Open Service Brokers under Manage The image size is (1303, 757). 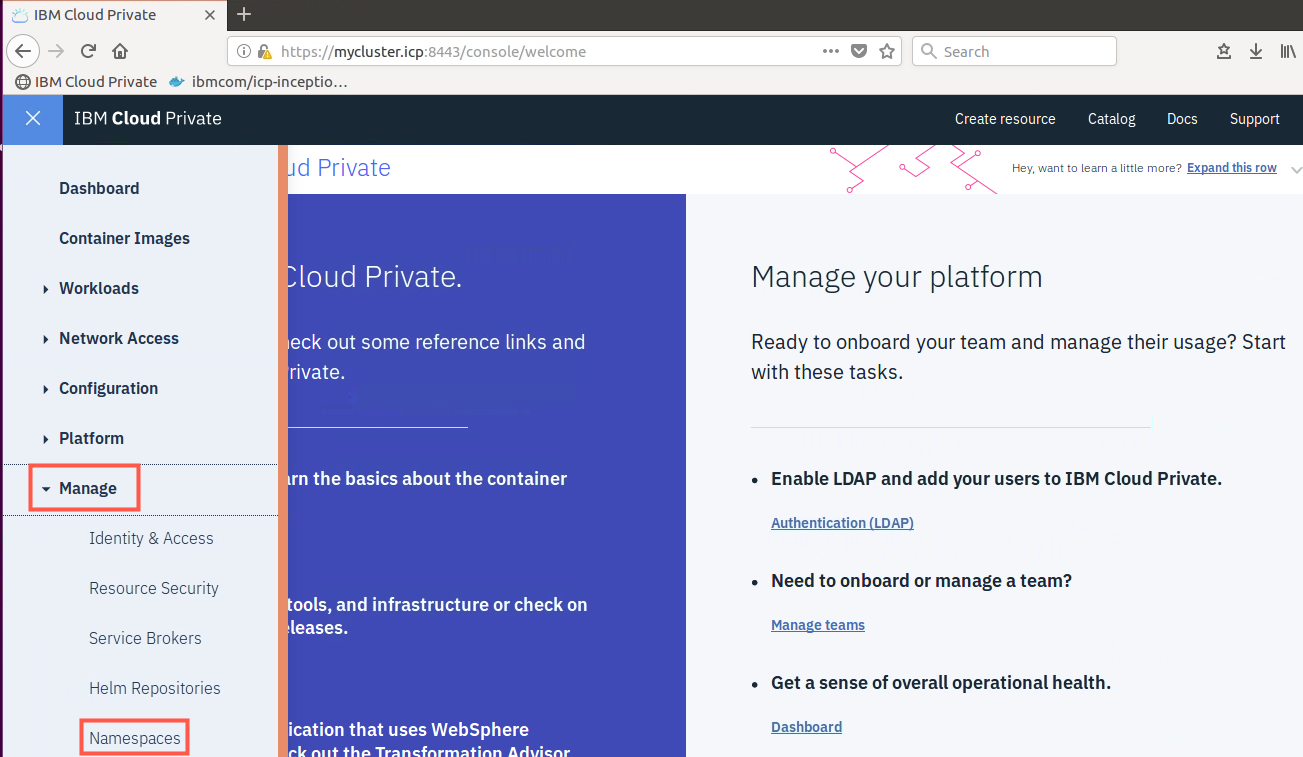[145, 638]
